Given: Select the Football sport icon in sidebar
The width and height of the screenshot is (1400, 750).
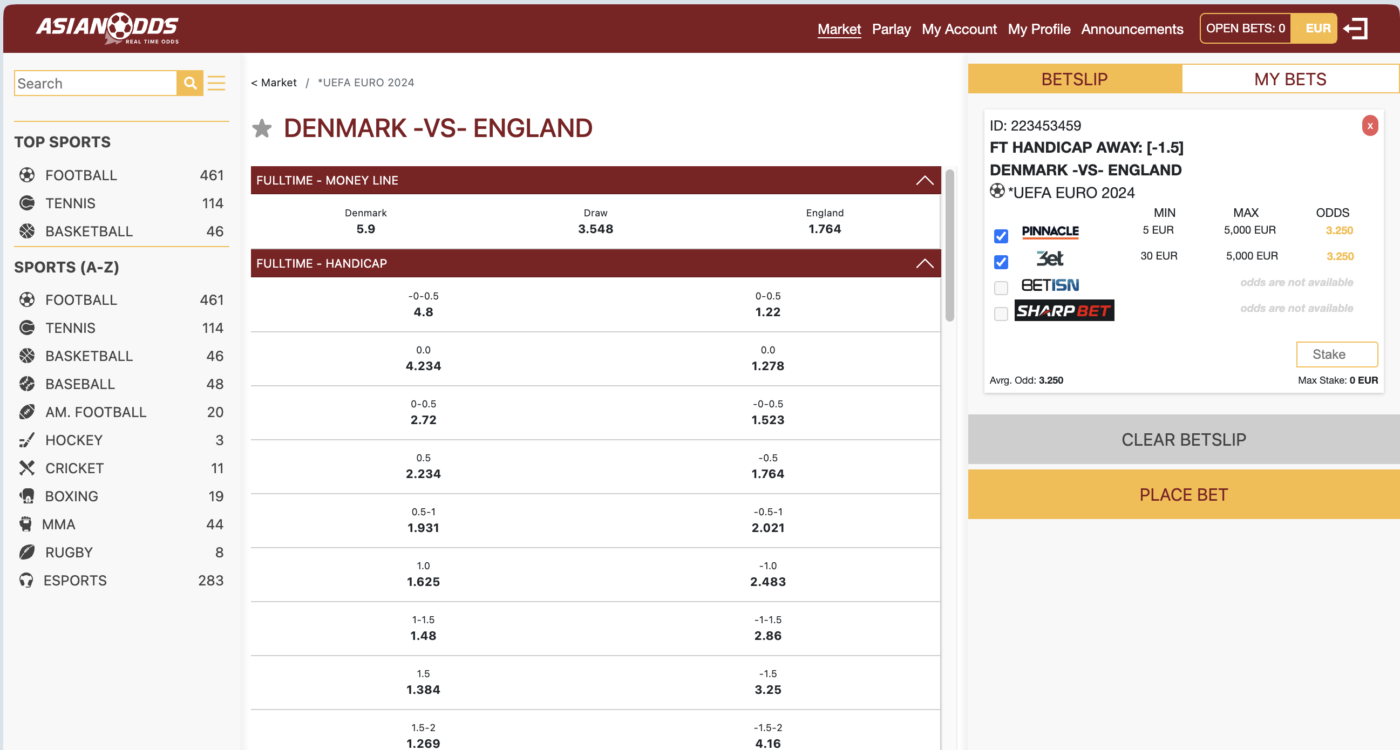Looking at the screenshot, I should (26, 175).
